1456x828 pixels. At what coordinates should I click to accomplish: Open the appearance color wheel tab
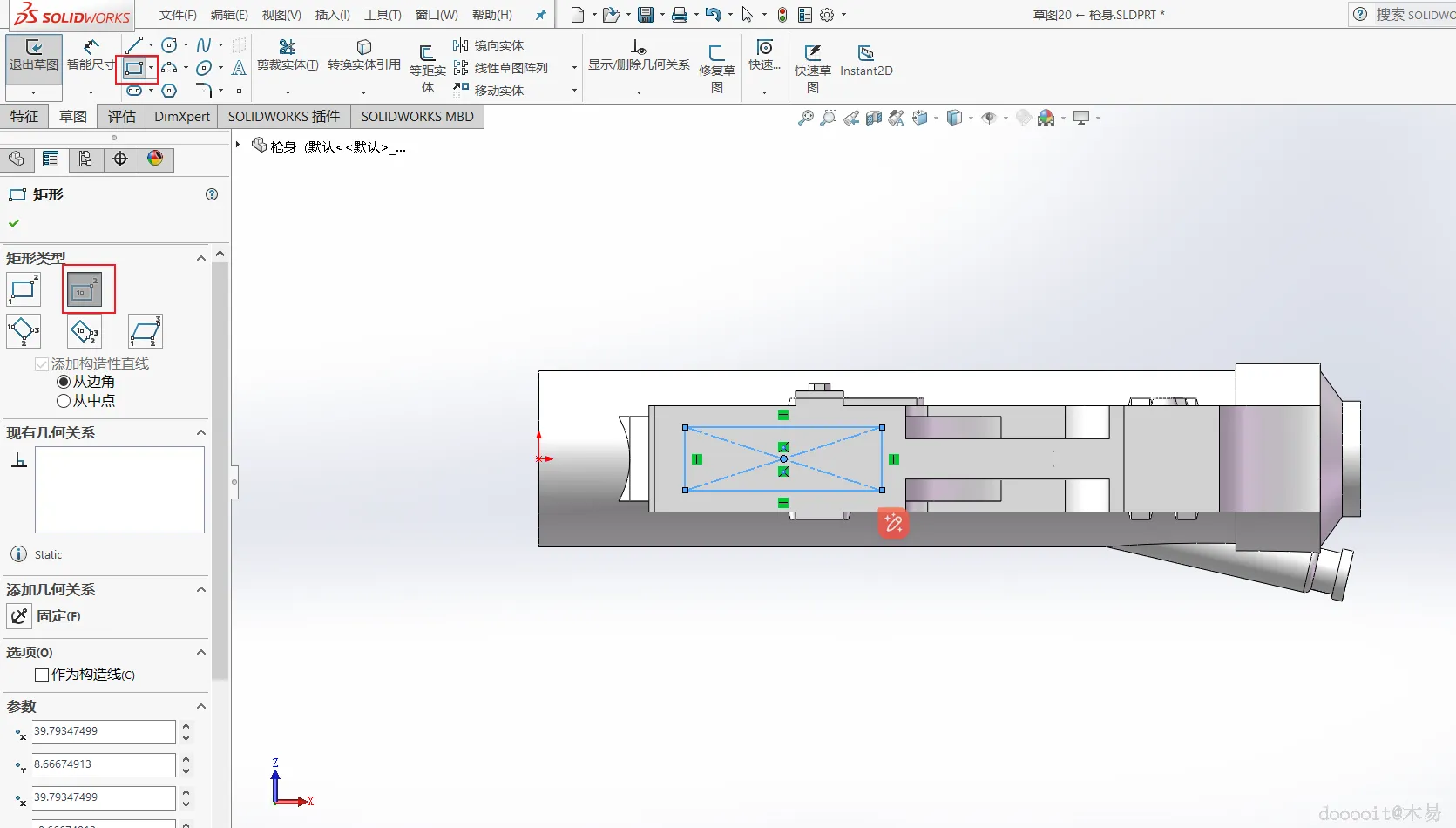pyautogui.click(x=155, y=159)
